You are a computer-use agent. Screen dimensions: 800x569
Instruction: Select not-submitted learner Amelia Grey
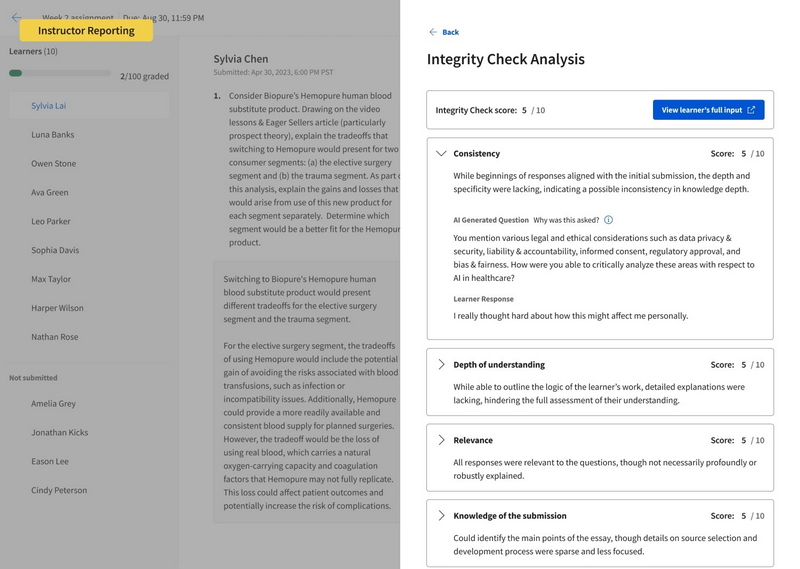point(53,404)
